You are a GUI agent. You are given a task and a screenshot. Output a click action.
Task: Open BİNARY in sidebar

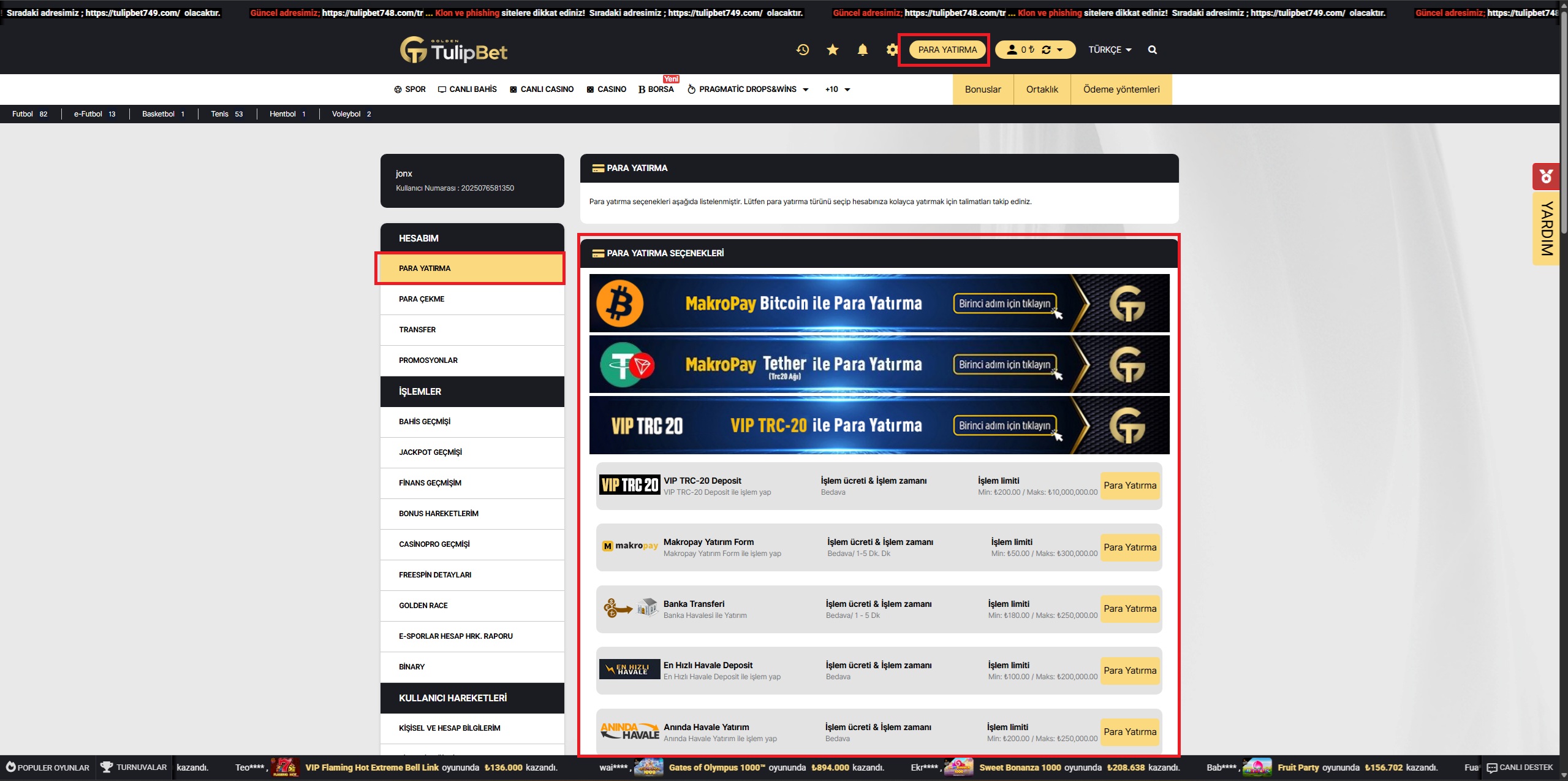[472, 667]
